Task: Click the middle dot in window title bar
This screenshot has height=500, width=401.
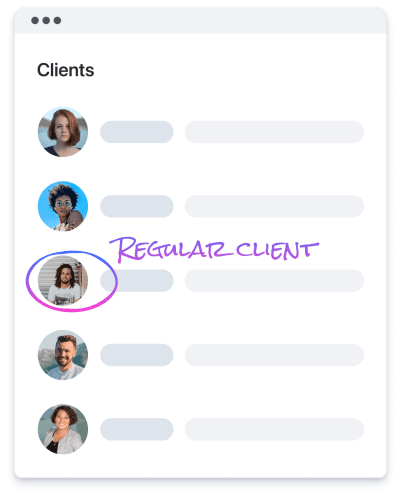Action: pos(46,20)
